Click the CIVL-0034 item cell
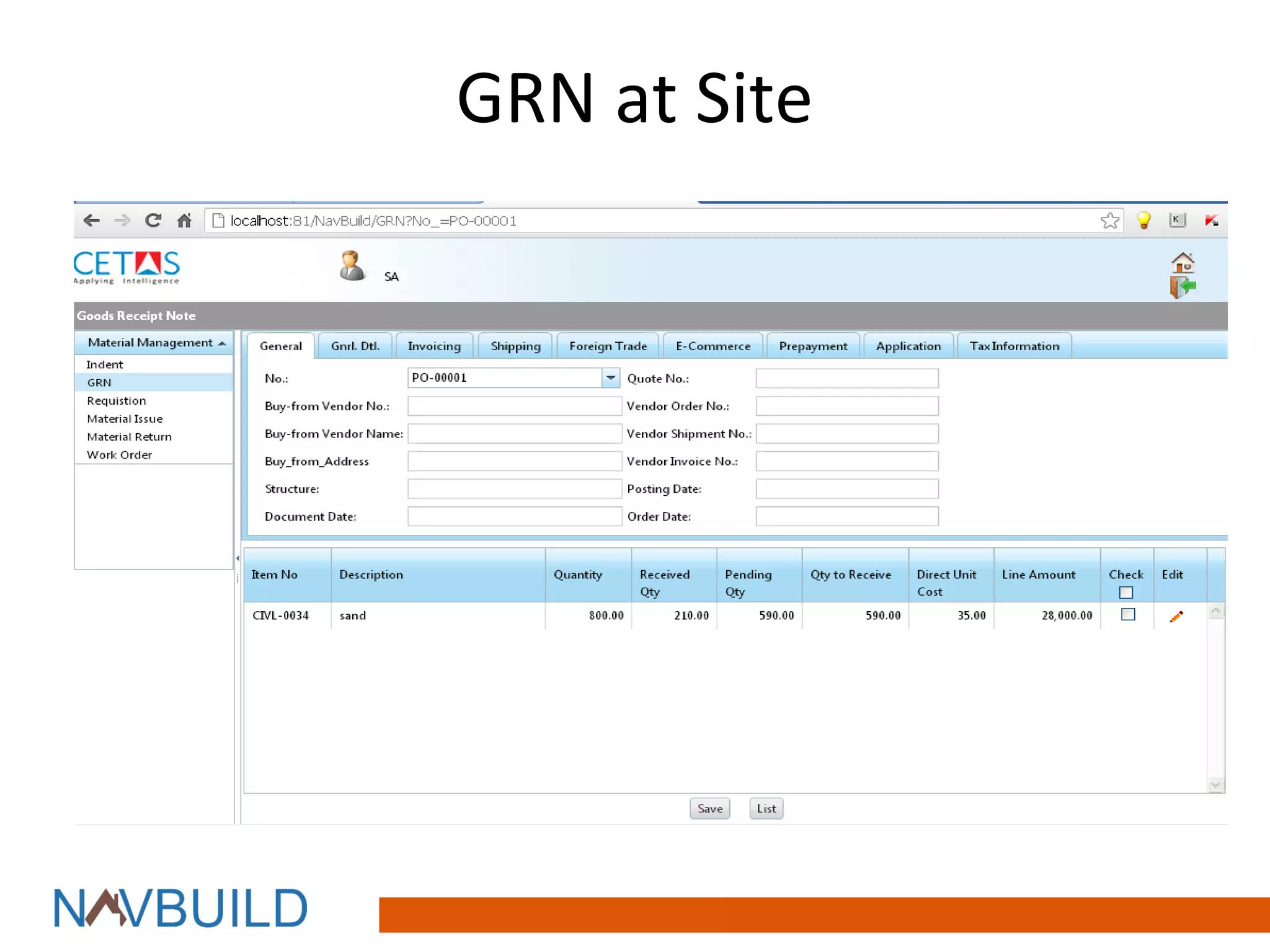The image size is (1270, 952). pos(288,615)
